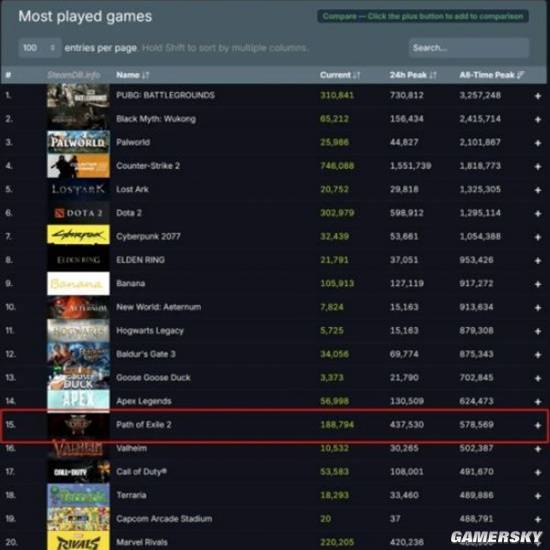The height and width of the screenshot is (550, 550).
Task: Open the ELDEN RING game link
Action: click(140, 260)
